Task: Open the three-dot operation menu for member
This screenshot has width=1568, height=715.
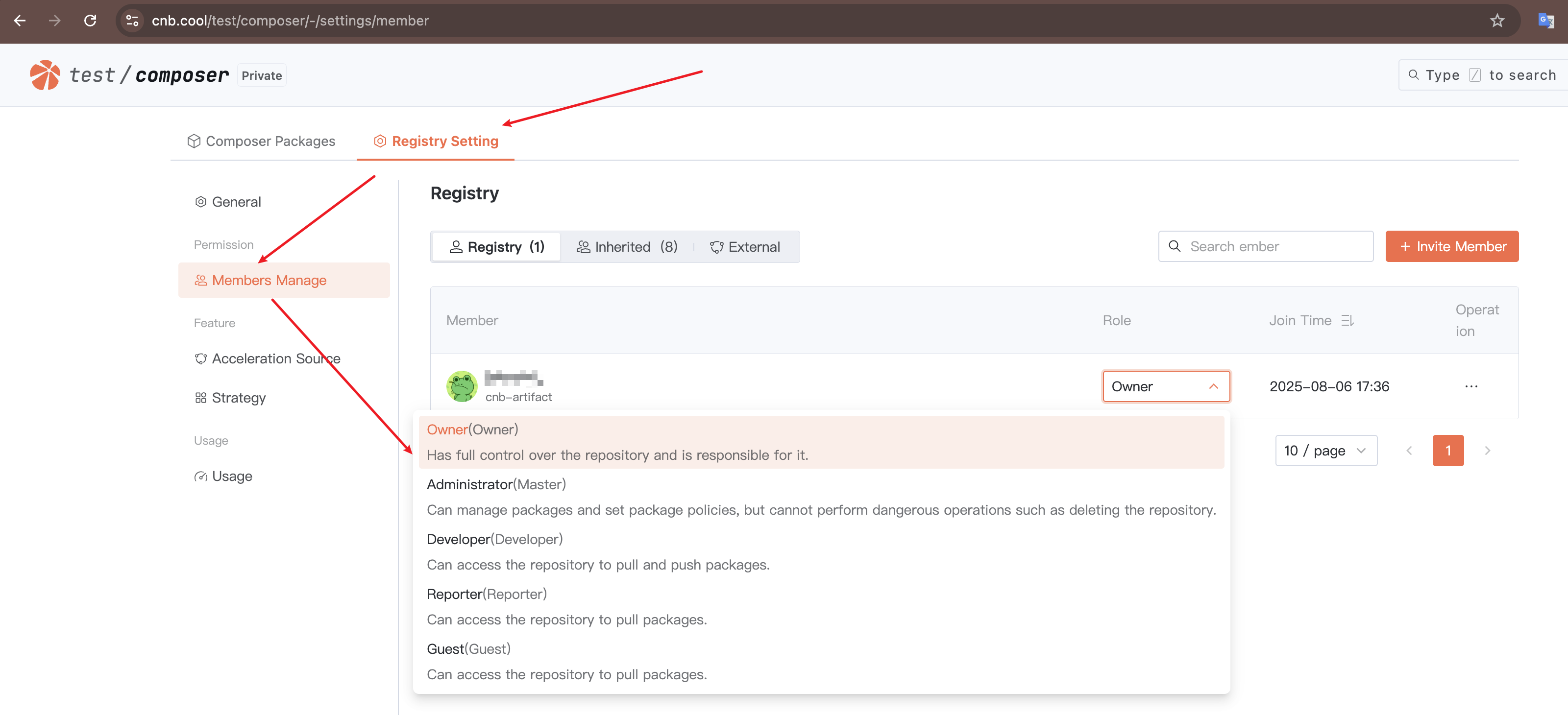Action: click(x=1470, y=386)
